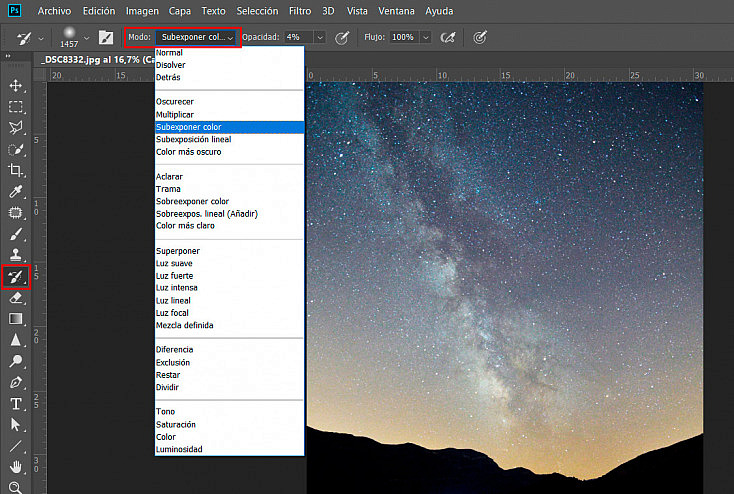This screenshot has width=734, height=494.
Task: Select the Eyedropper tool
Action: point(15,192)
